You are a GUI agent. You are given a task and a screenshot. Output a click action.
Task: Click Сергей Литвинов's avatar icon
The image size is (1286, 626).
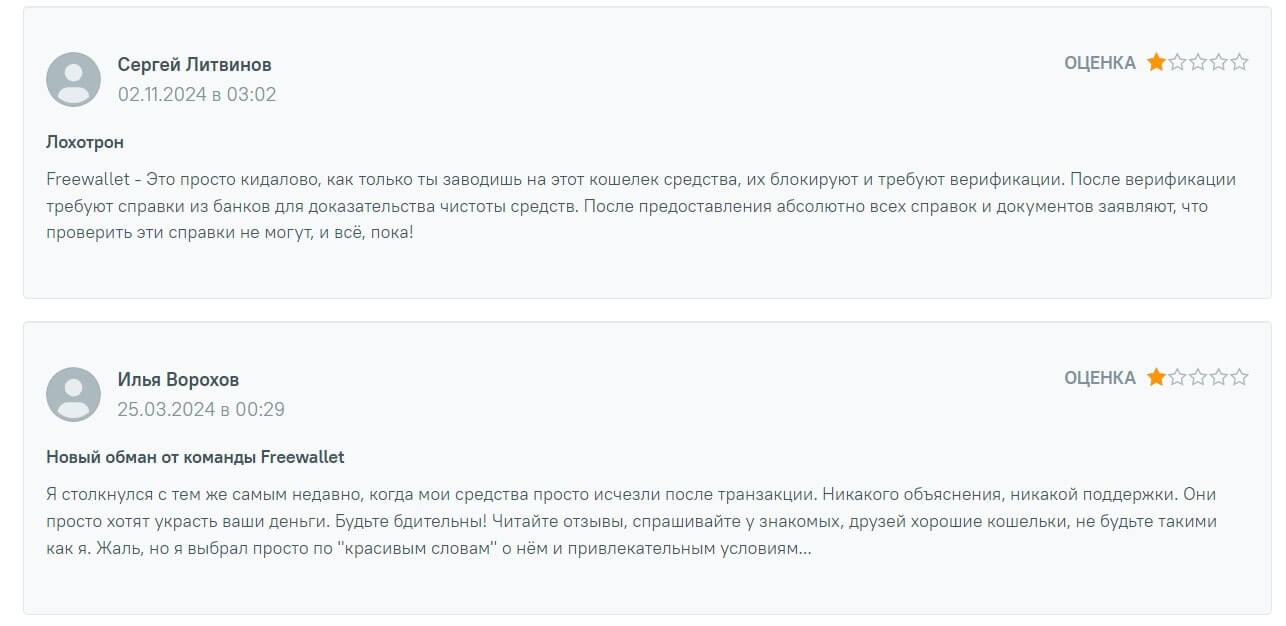73,79
